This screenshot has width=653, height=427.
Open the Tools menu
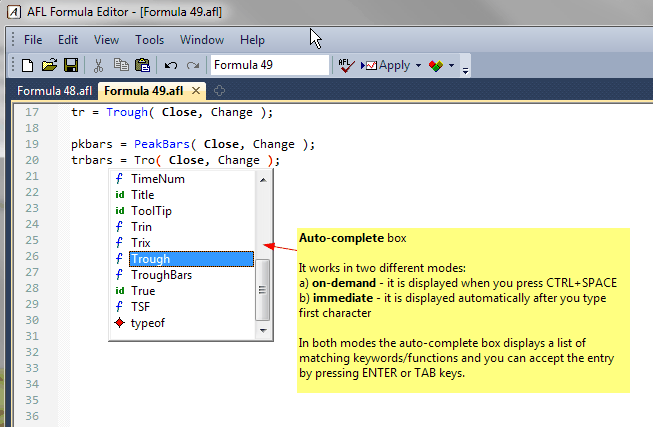(150, 40)
